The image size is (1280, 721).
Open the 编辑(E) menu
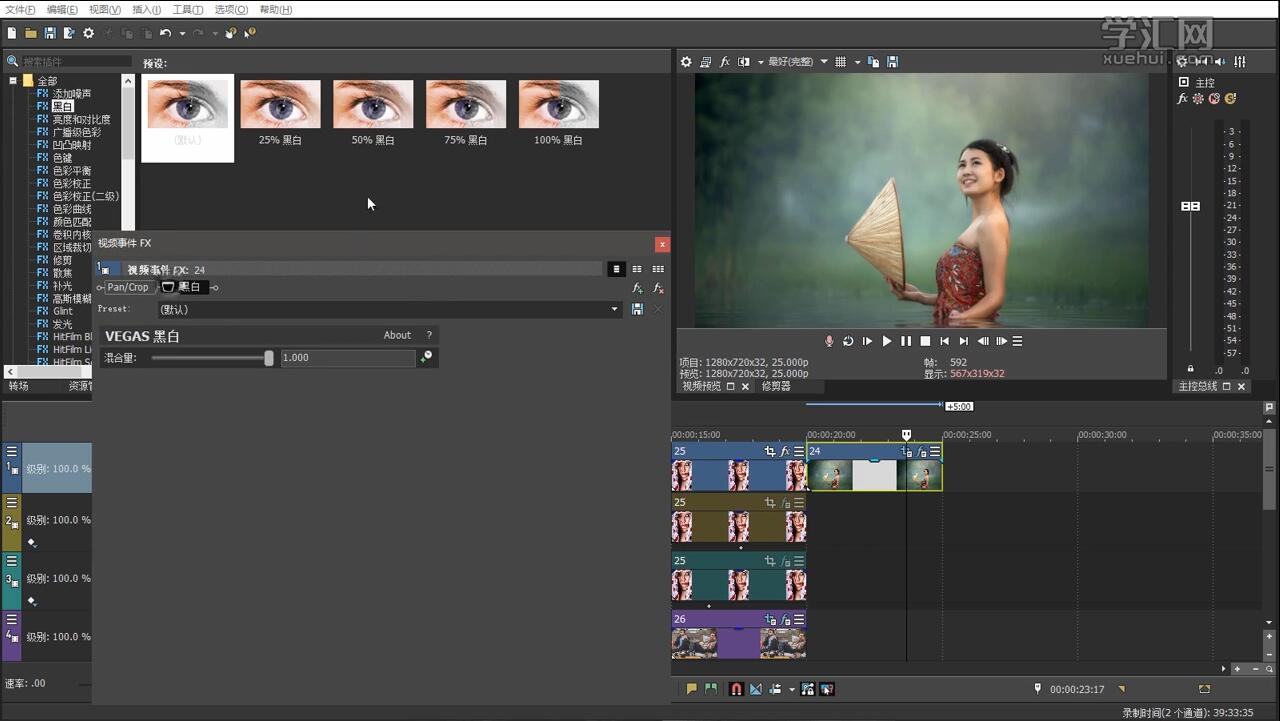click(62, 9)
